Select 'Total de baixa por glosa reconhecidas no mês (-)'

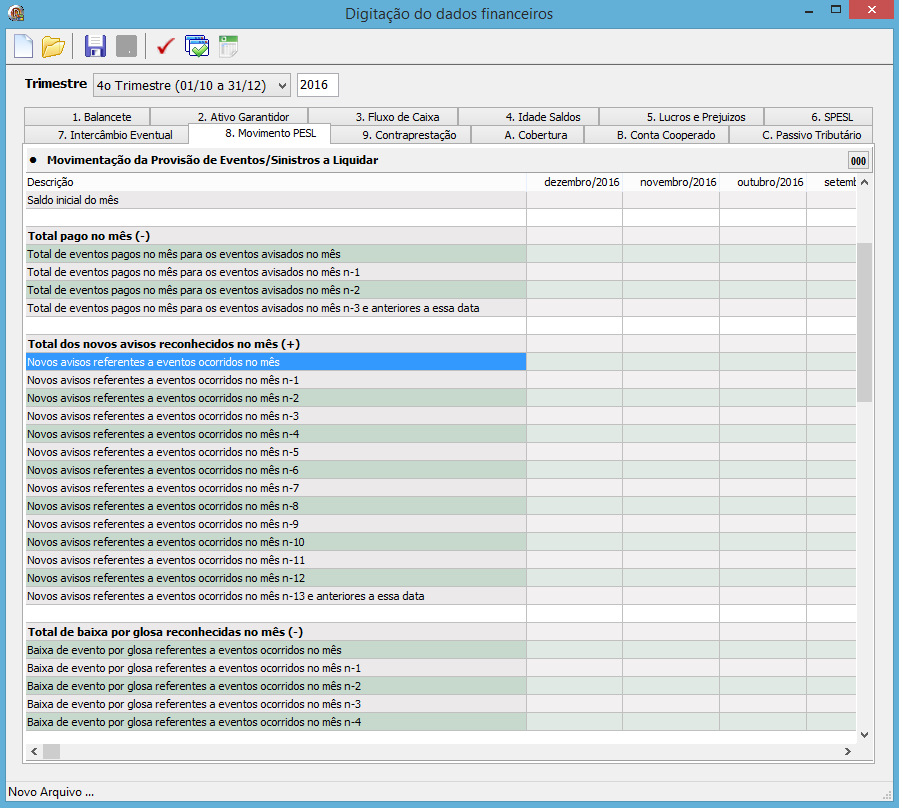click(x=276, y=633)
